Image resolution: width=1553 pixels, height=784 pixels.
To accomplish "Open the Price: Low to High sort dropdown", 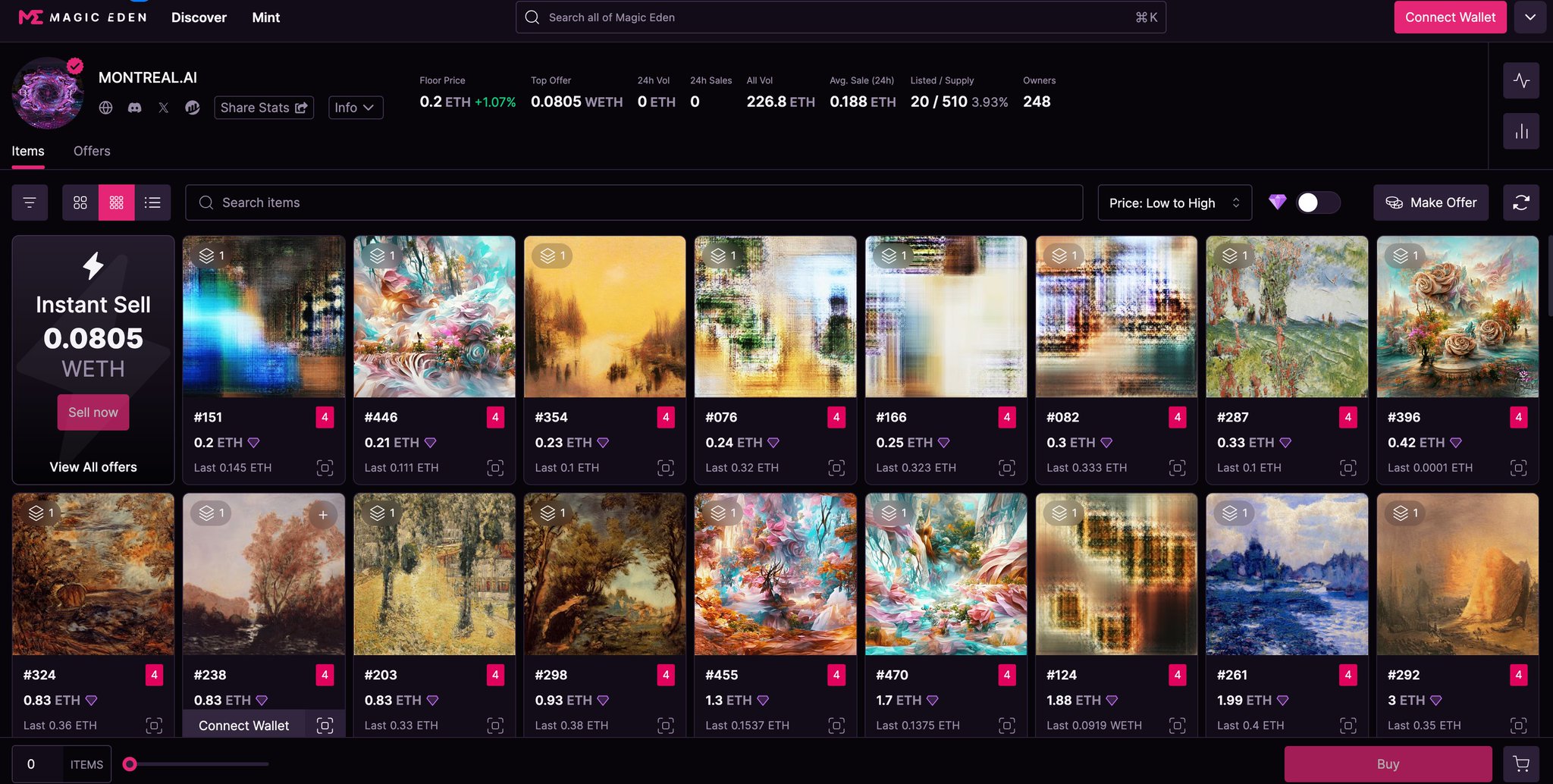I will [x=1175, y=202].
